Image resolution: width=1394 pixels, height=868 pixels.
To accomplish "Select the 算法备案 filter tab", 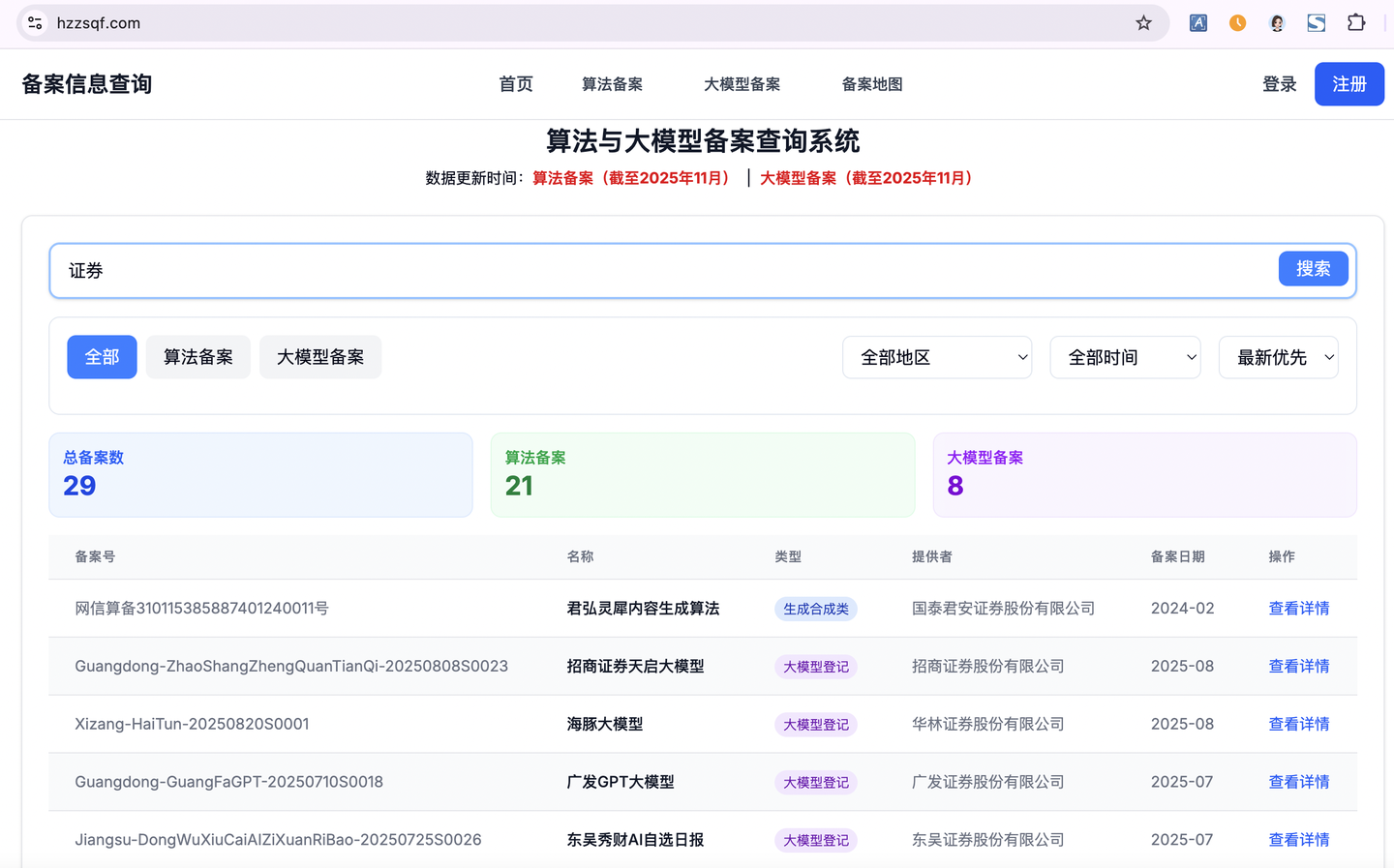I will tap(198, 357).
